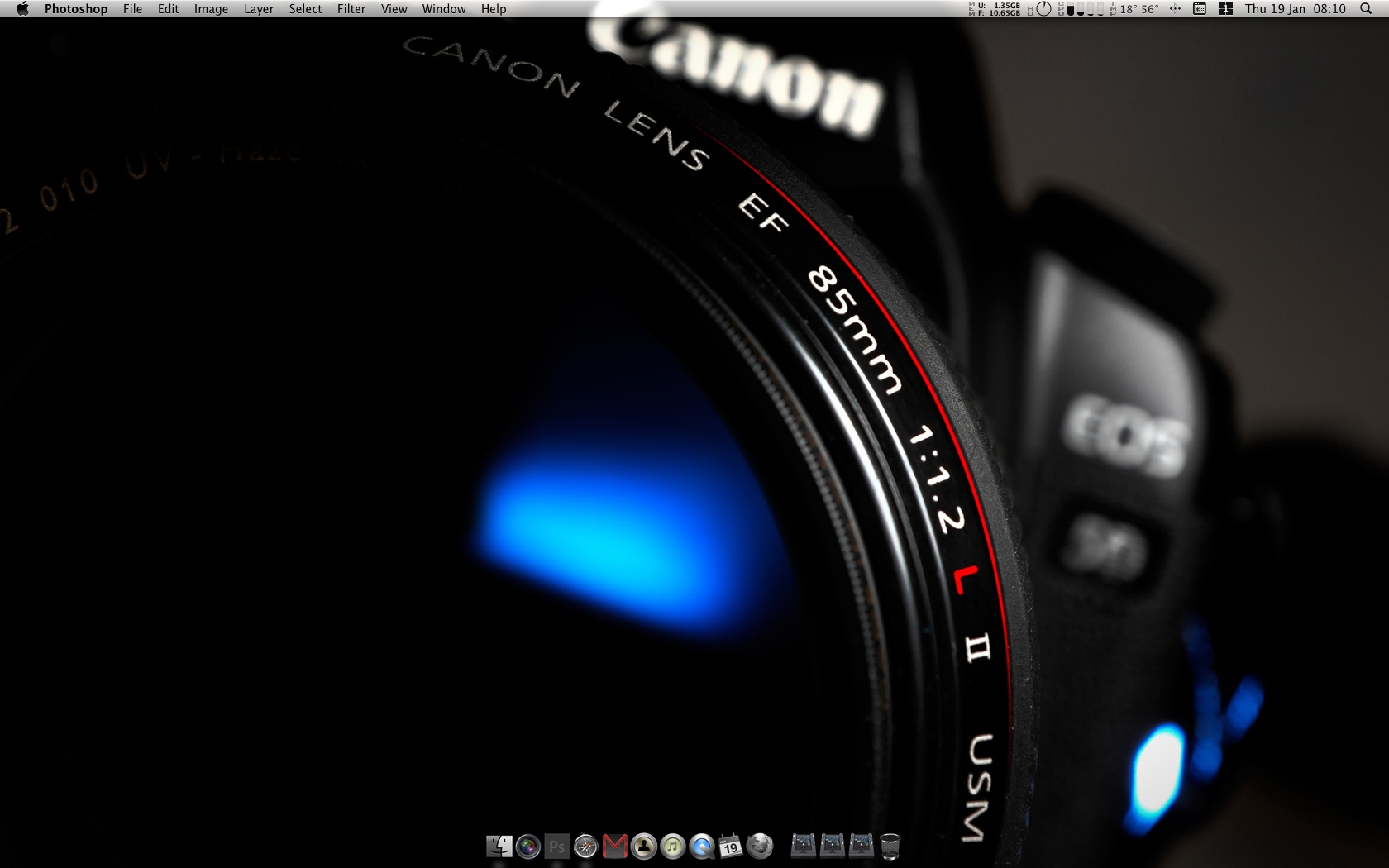Click the window-with-asterisk menu bar icon
This screenshot has height=868, width=1389.
point(1200,8)
